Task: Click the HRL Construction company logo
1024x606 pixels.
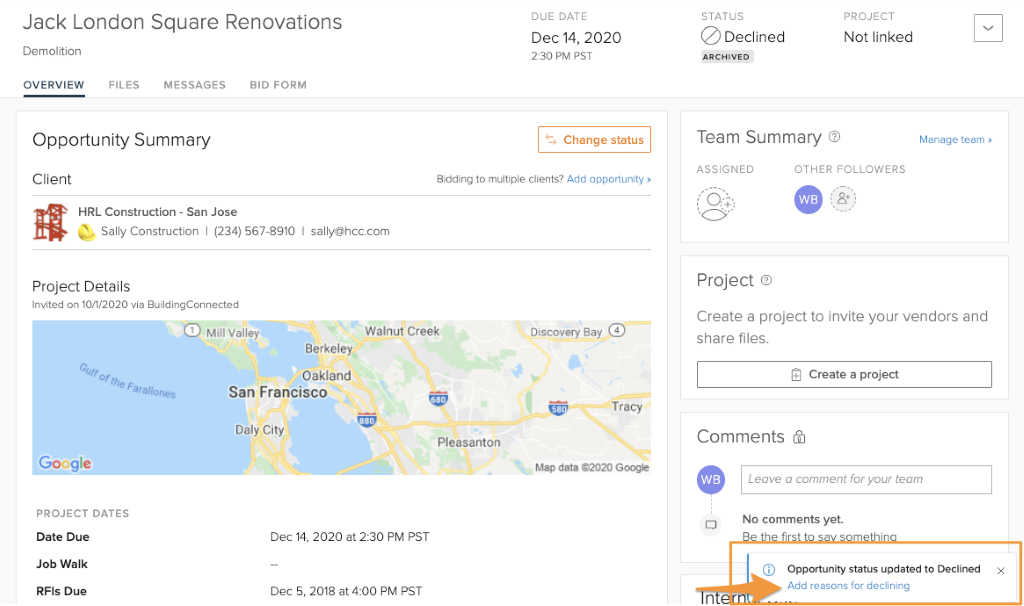Action: (x=50, y=221)
